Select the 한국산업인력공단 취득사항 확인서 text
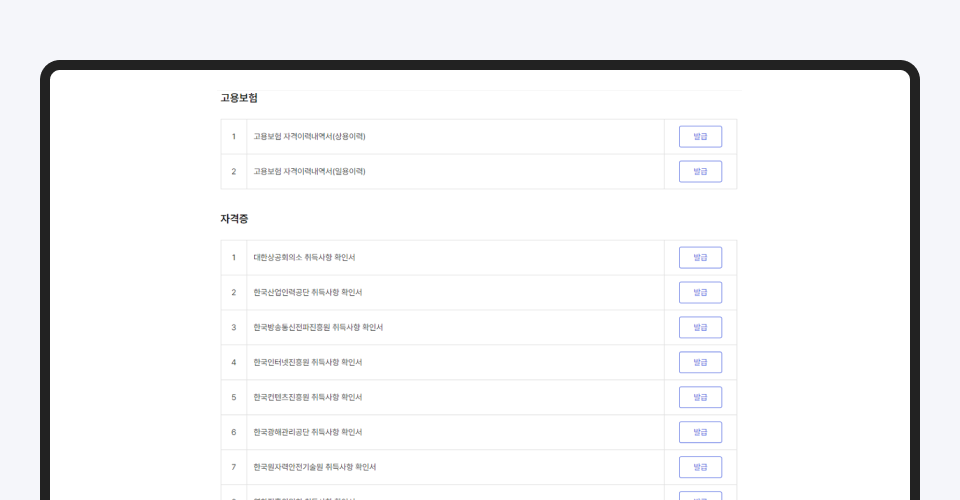The image size is (960, 500). point(307,293)
